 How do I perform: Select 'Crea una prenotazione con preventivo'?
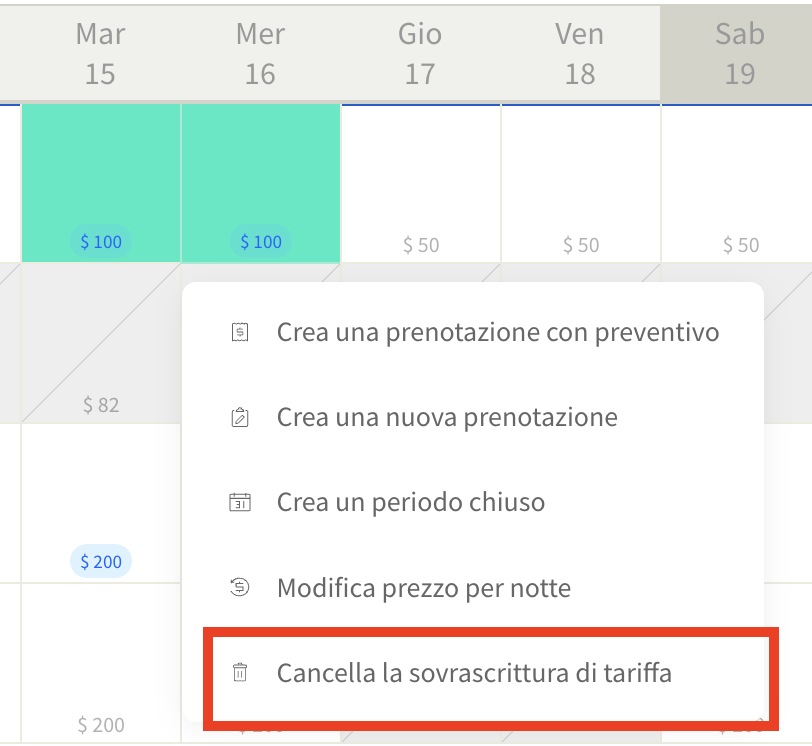pyautogui.click(x=498, y=332)
